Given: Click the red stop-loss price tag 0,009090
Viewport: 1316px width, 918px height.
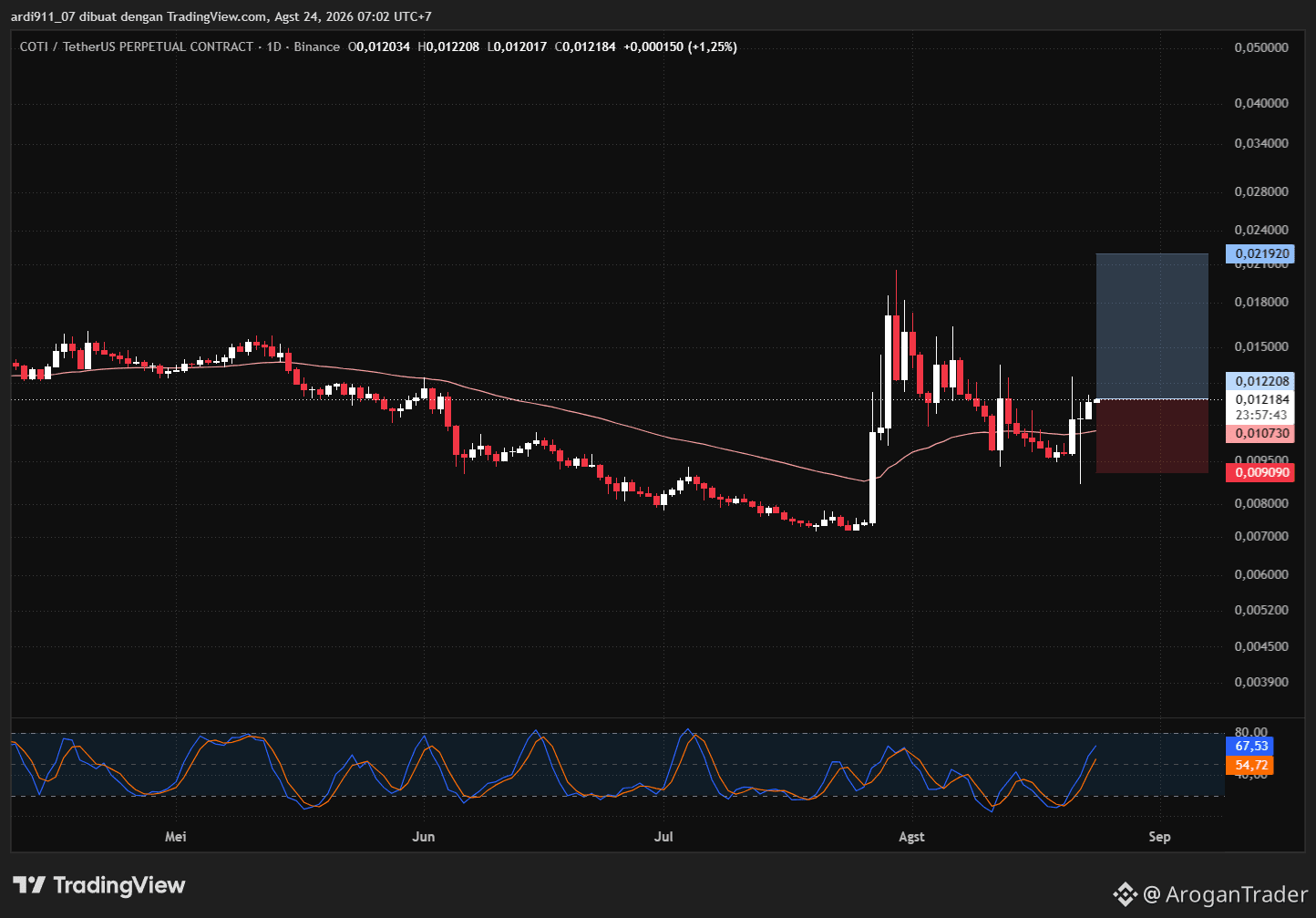Looking at the screenshot, I should 1261,472.
